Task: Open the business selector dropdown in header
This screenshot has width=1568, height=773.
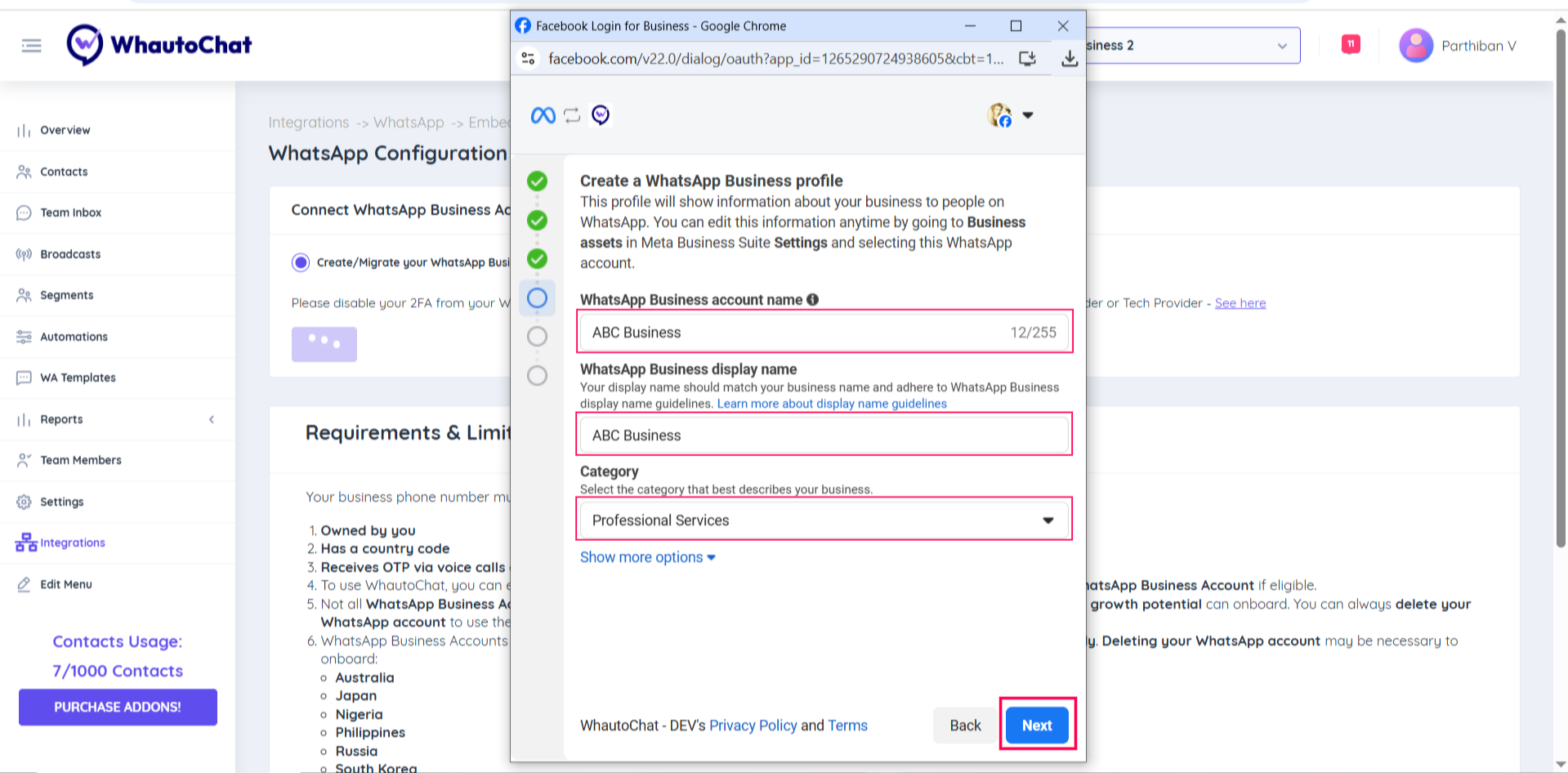Action: 1193,46
